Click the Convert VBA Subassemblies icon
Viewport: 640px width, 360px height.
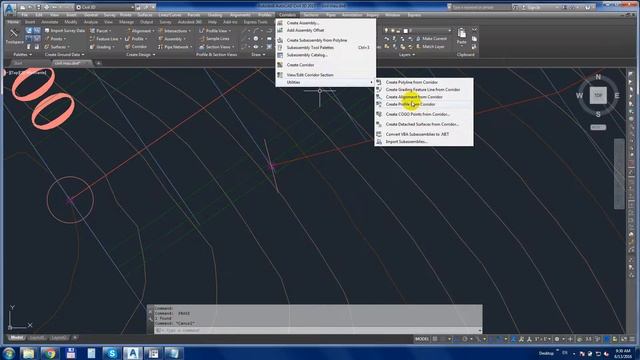coord(379,134)
